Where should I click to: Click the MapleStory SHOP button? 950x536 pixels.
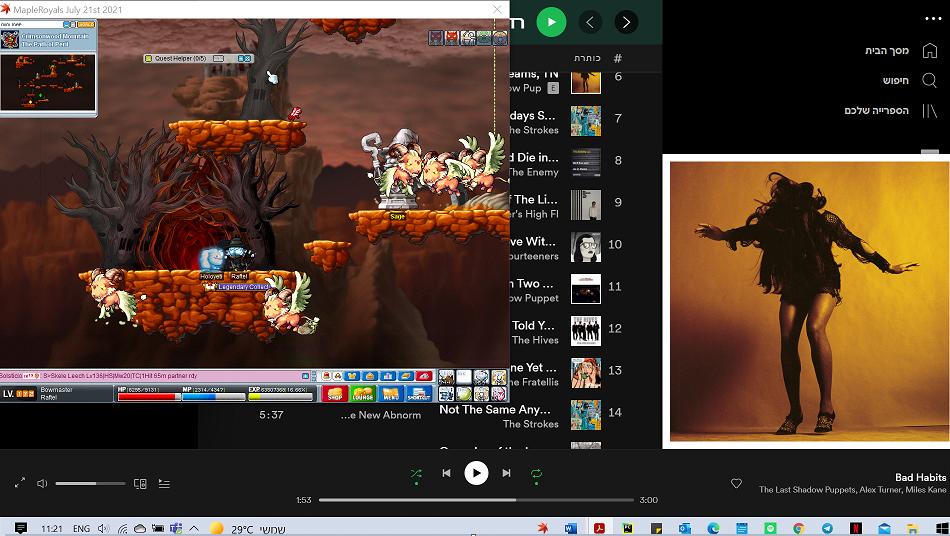(x=335, y=394)
